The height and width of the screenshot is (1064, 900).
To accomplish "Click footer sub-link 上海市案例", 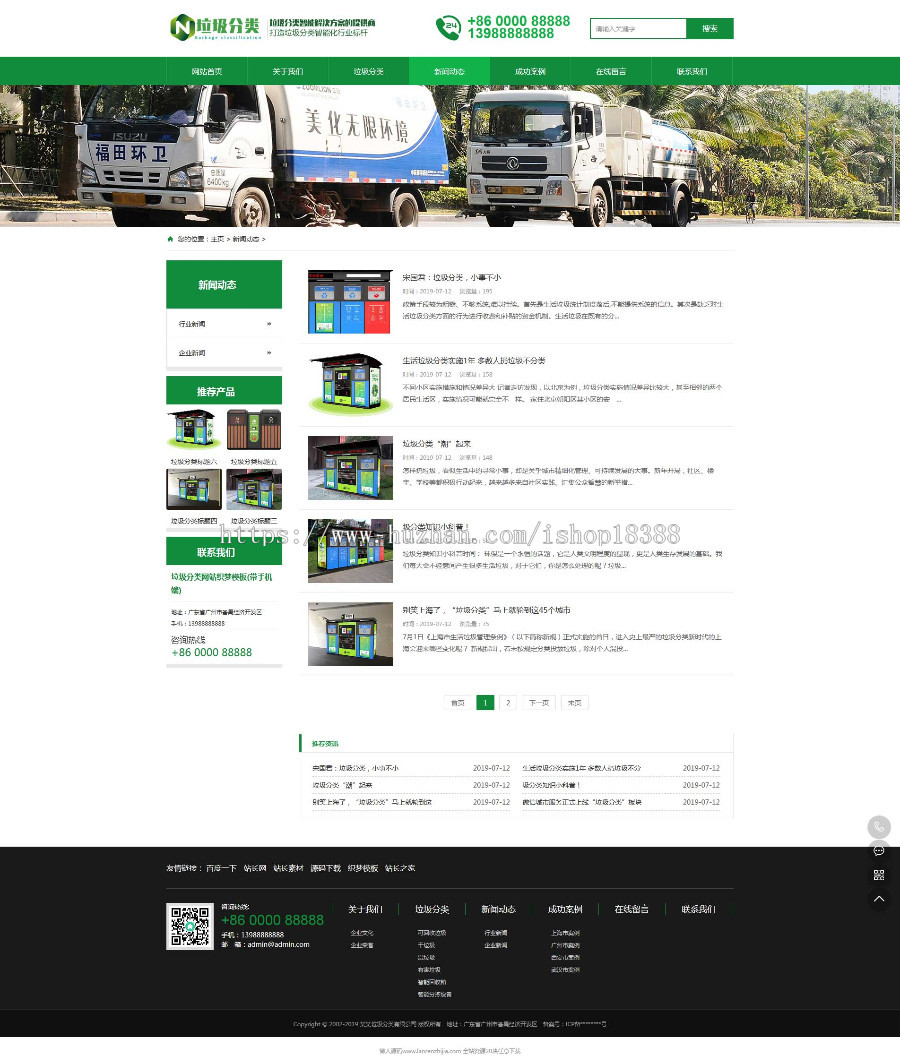I will (x=565, y=933).
